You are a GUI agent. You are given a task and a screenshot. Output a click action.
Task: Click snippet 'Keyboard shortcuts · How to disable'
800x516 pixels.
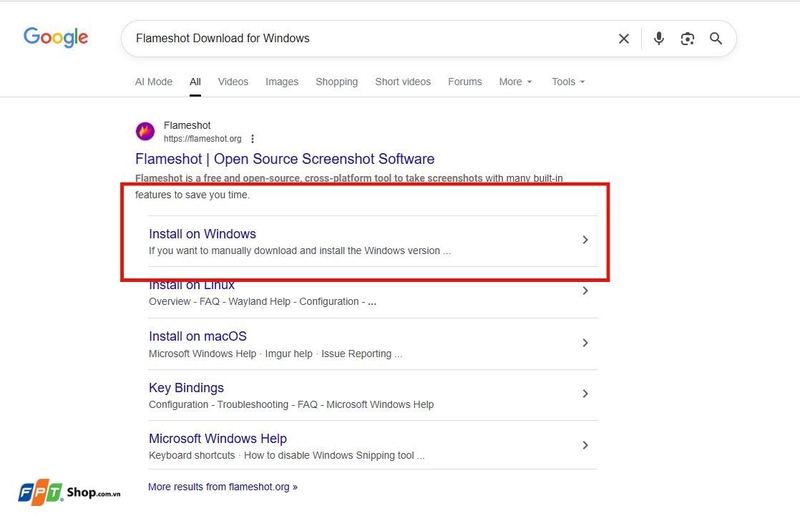(x=287, y=455)
